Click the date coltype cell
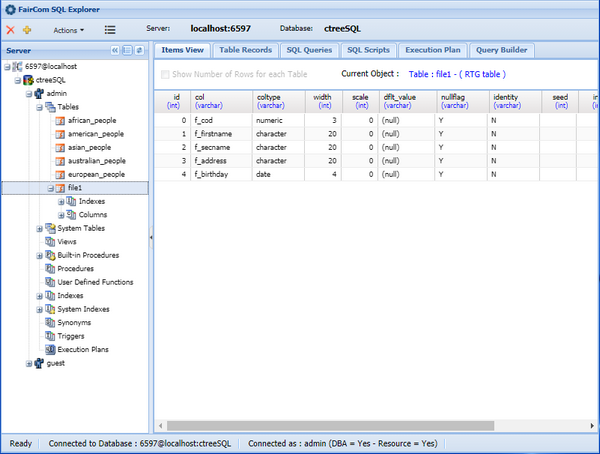The image size is (600, 454). (x=279, y=175)
